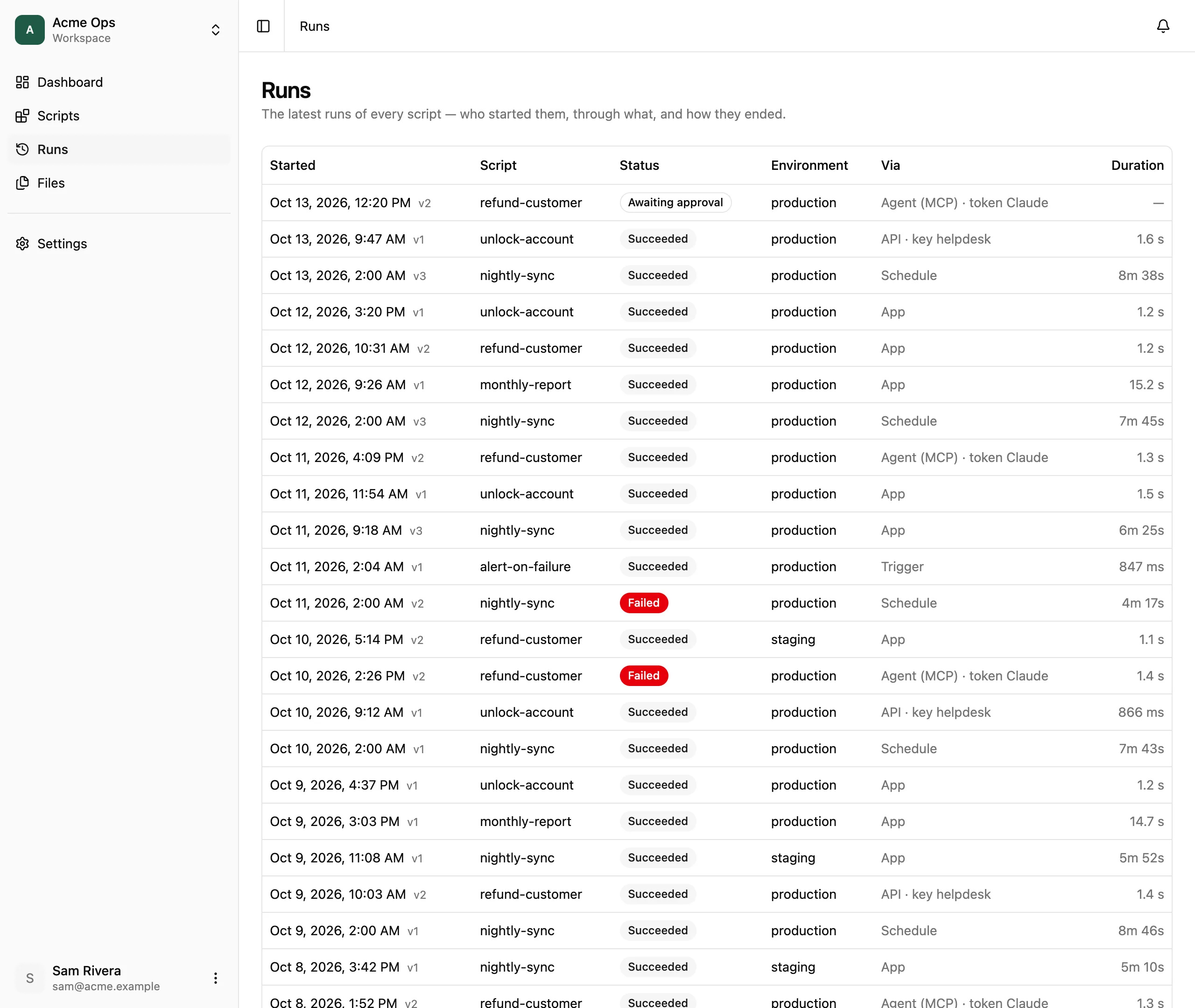Click the Started column header
The height and width of the screenshot is (1008, 1195).
point(293,166)
